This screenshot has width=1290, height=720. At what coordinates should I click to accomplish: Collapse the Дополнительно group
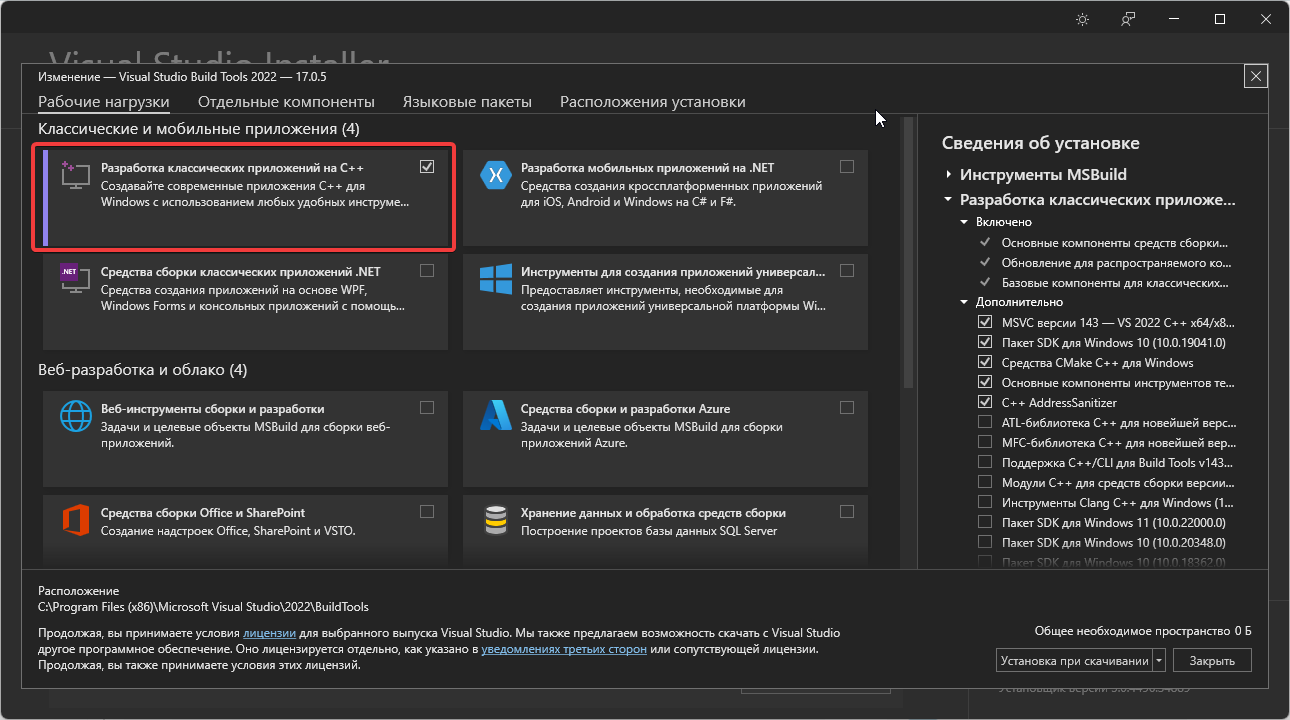coord(964,302)
